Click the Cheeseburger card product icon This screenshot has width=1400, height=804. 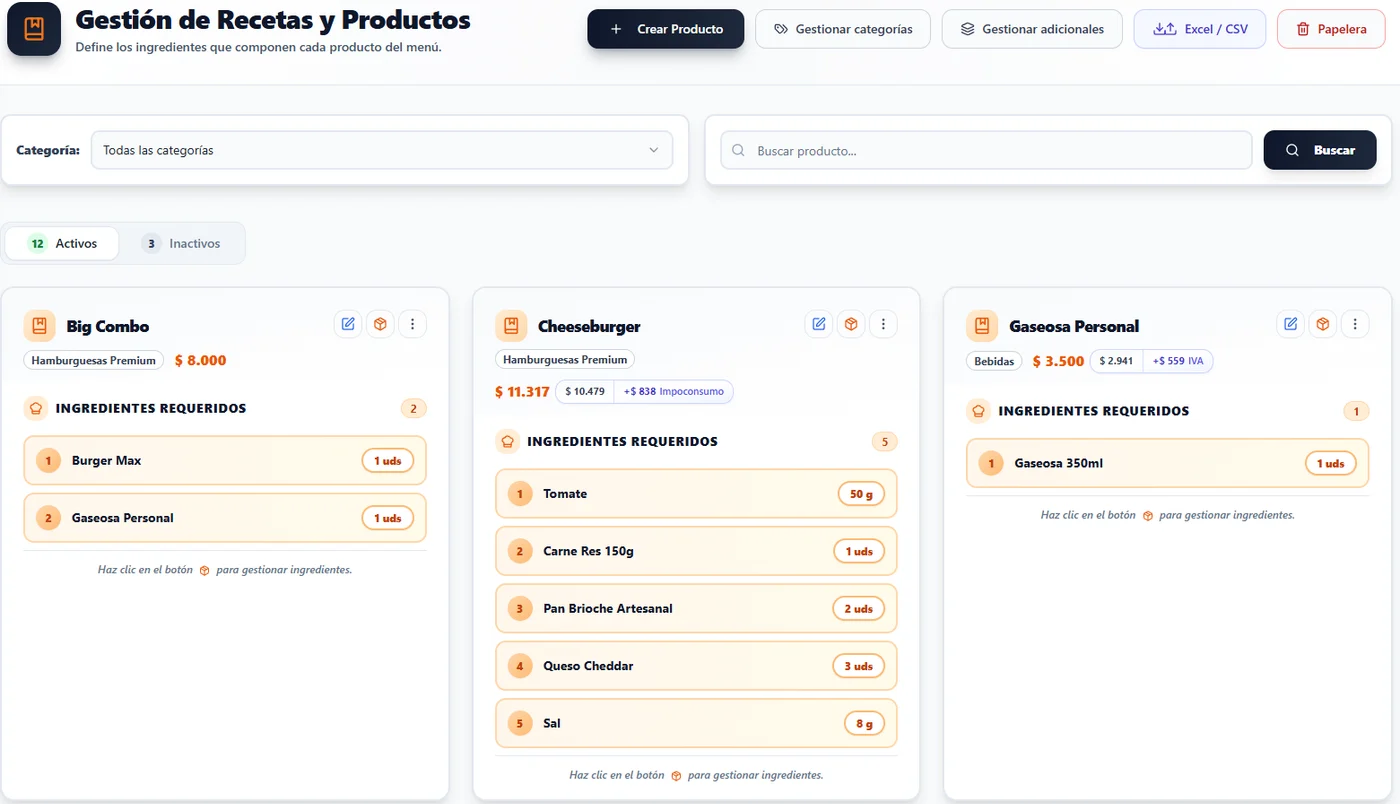[511, 326]
